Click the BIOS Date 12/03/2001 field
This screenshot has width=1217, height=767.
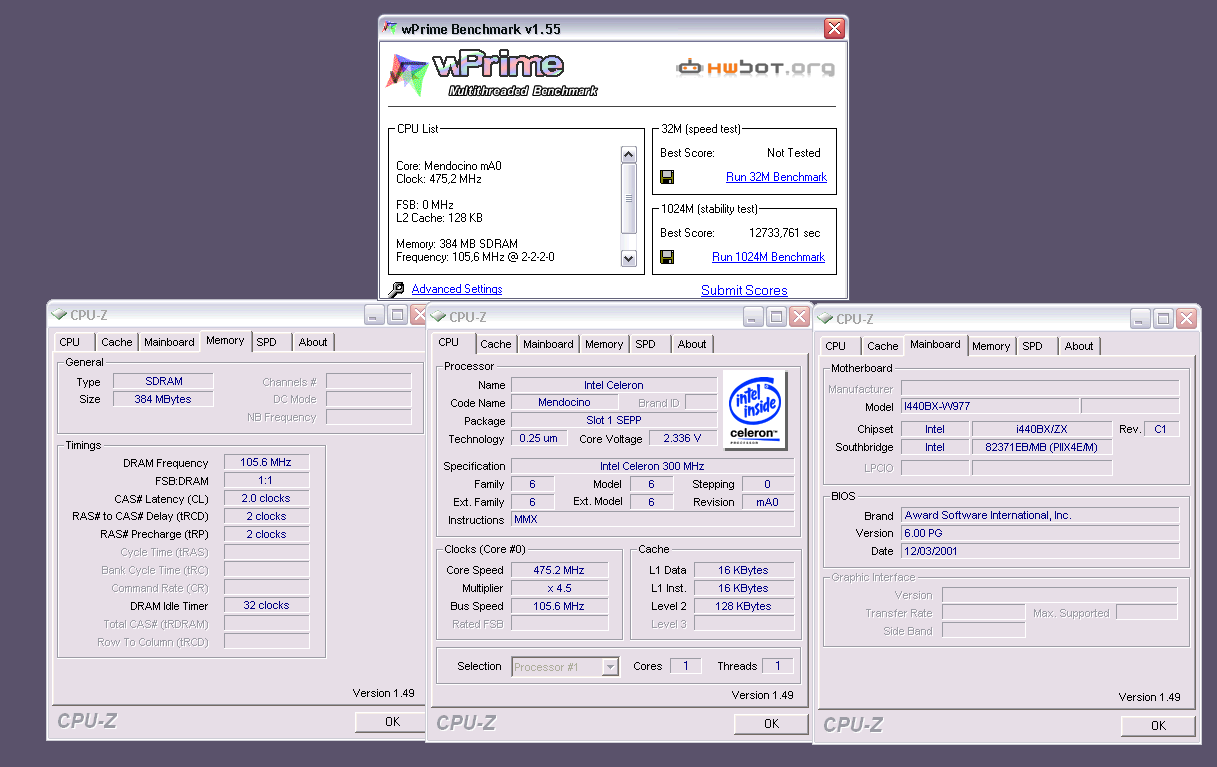pyautogui.click(x=1039, y=551)
